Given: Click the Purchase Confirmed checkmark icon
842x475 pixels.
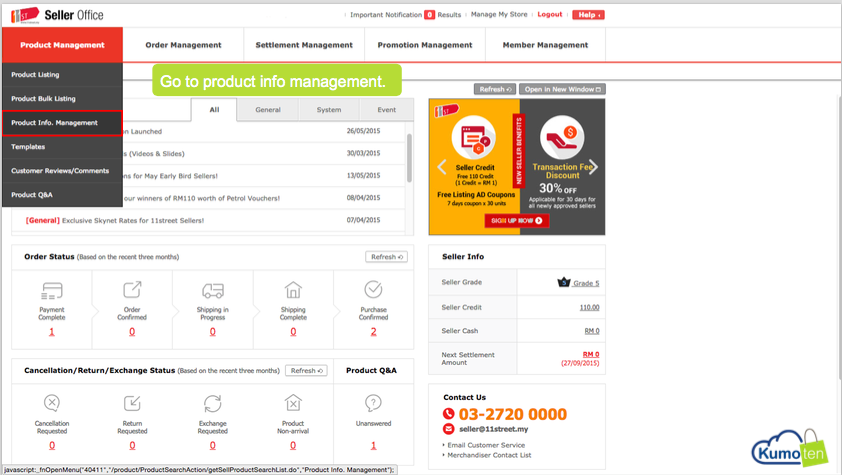Looking at the screenshot, I should 373,289.
